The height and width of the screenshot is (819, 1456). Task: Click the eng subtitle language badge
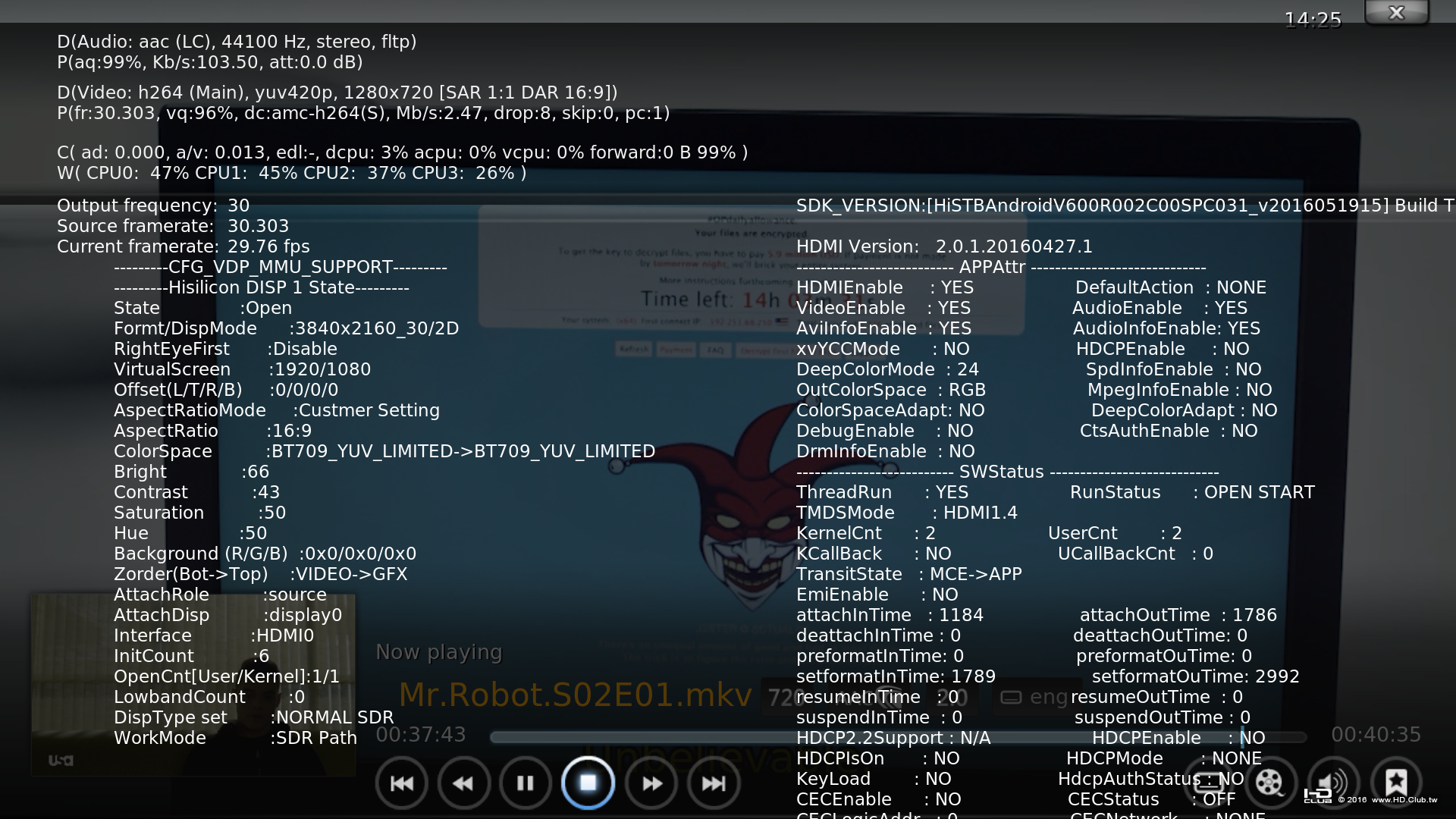point(1034,697)
